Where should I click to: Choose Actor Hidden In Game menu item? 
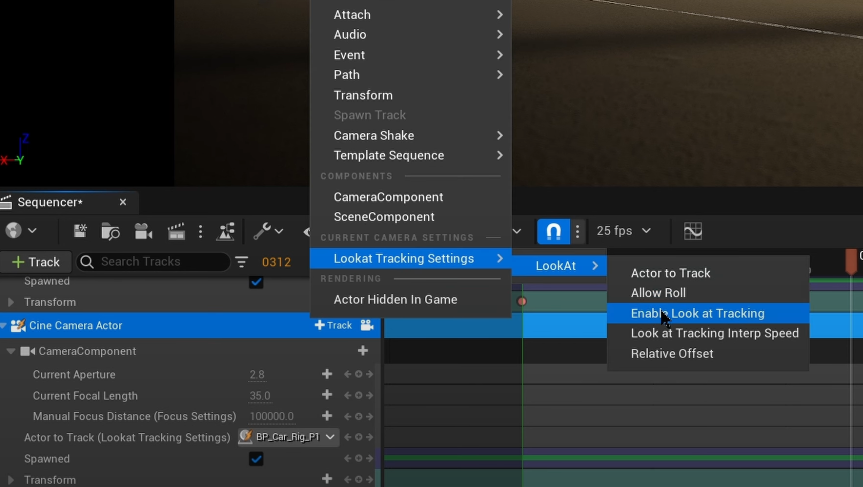coord(395,299)
